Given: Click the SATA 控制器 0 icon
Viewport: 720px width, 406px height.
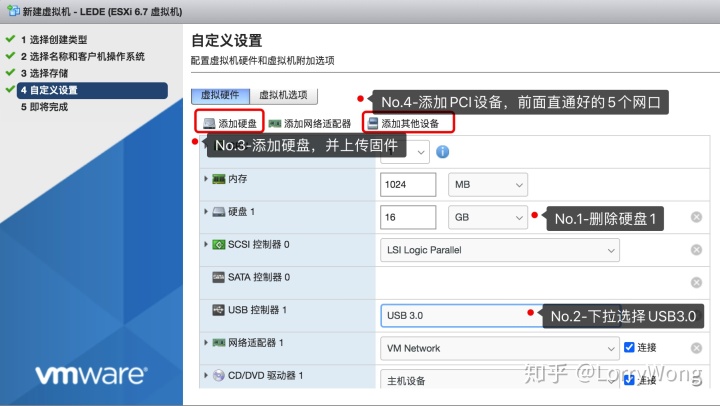Looking at the screenshot, I should (x=219, y=277).
